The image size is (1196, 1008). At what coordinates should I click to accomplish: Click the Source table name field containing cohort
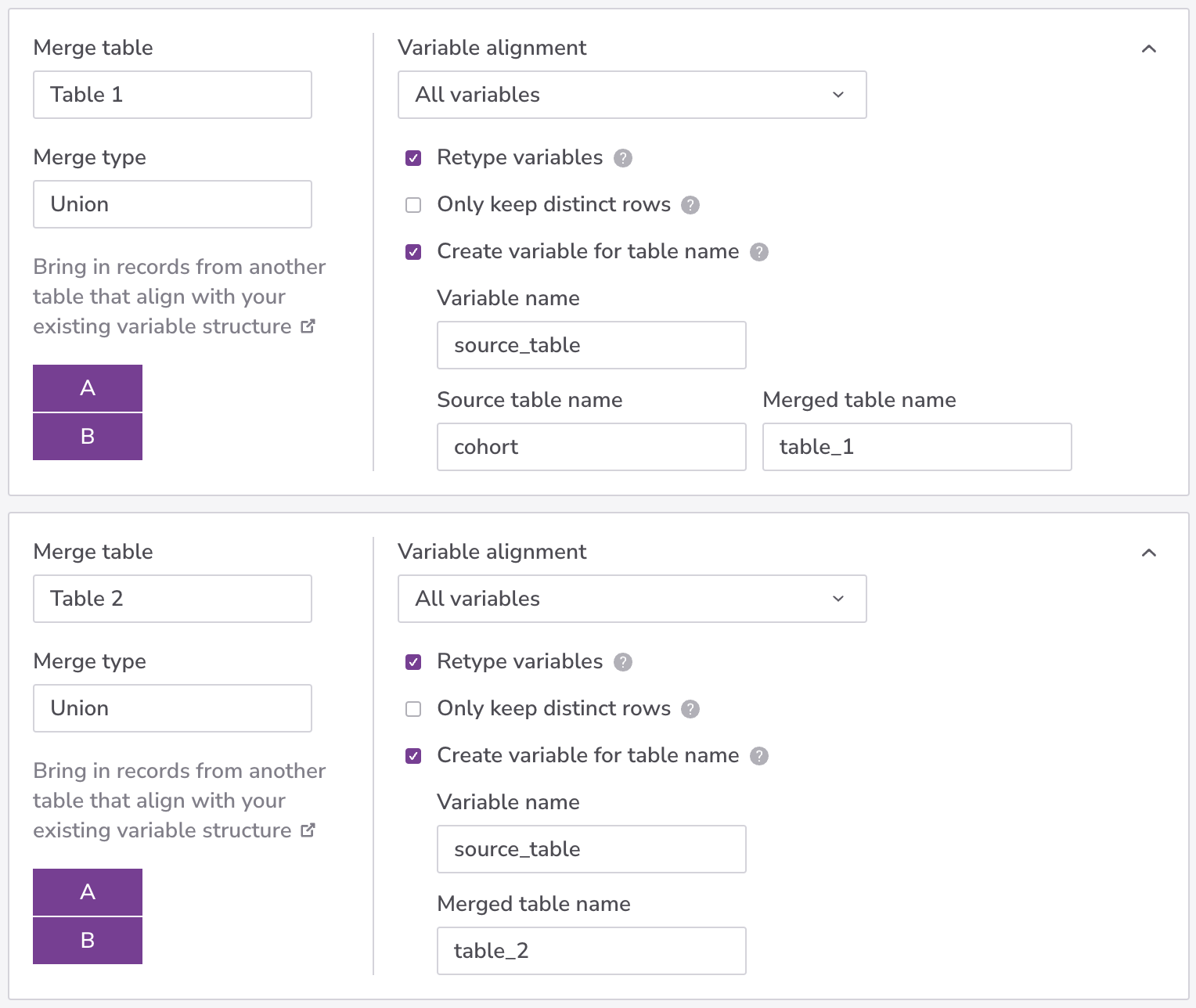coord(591,447)
